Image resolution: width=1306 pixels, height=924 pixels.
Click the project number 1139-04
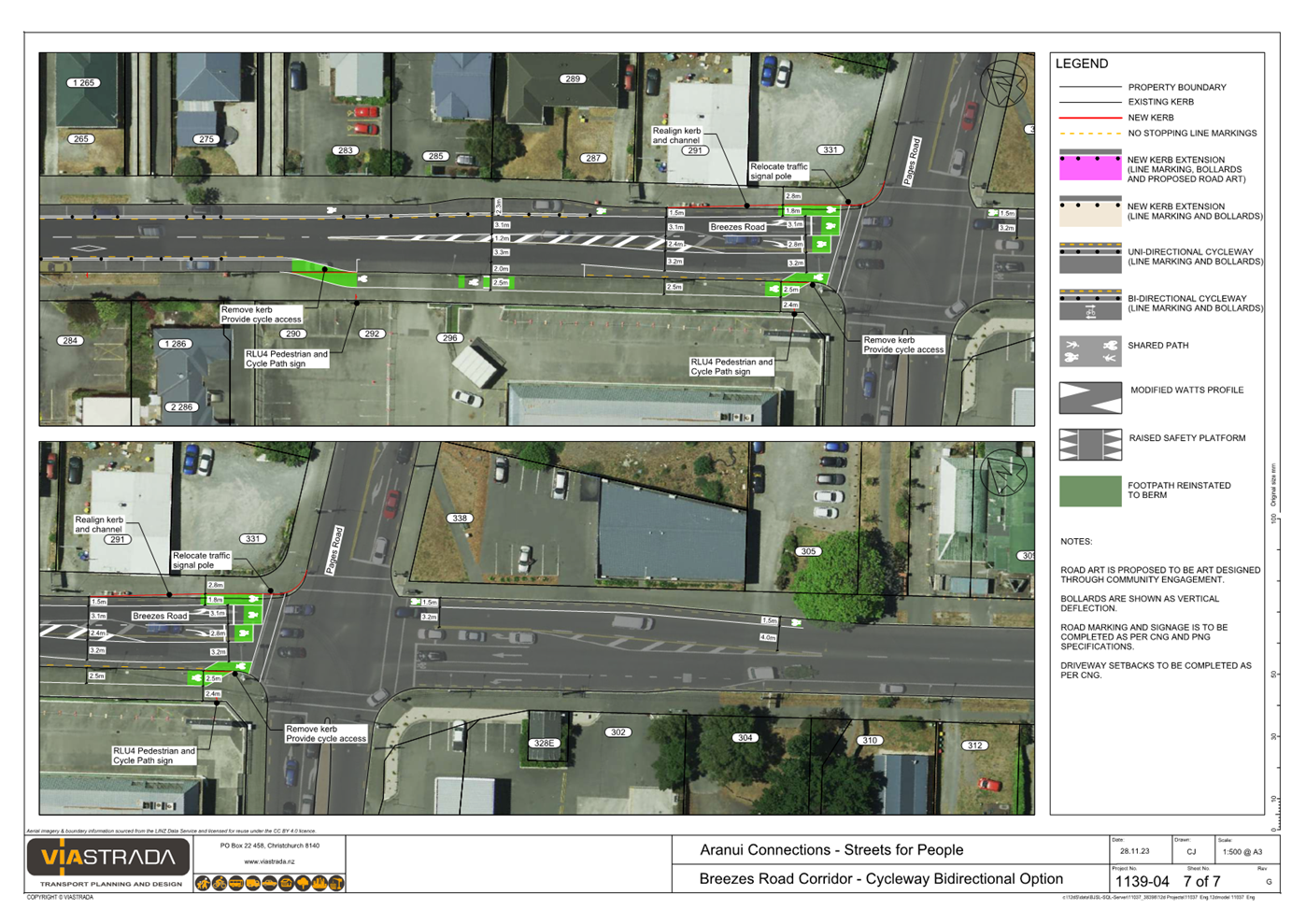point(1142,881)
